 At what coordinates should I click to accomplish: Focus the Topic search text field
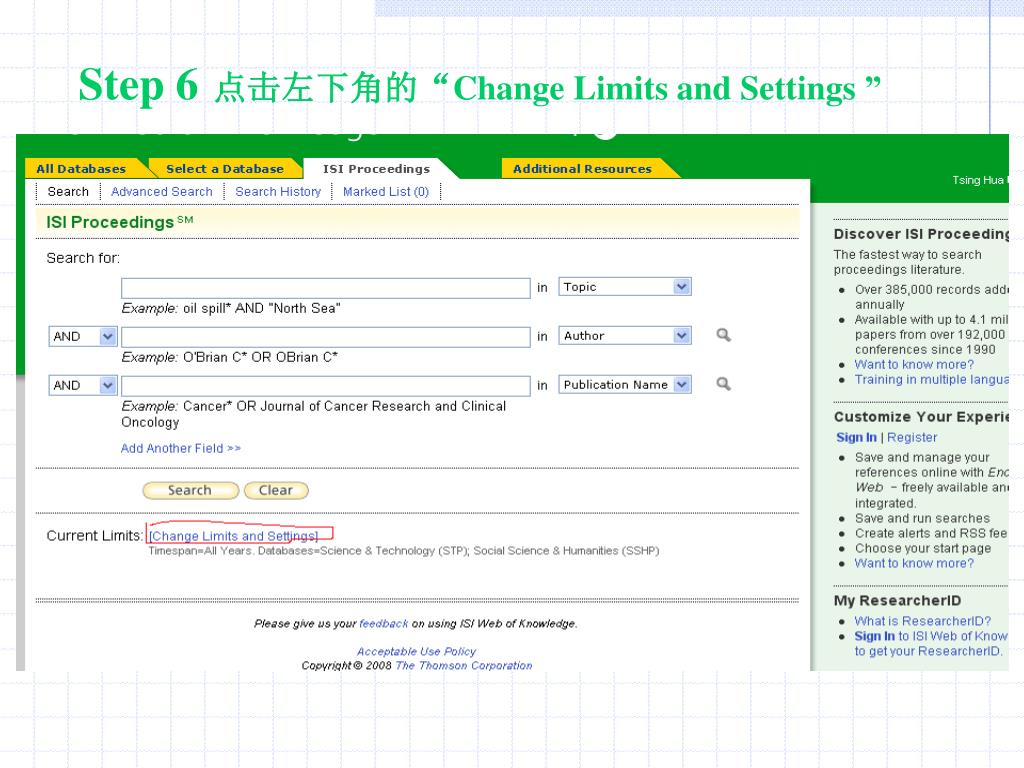coord(326,288)
